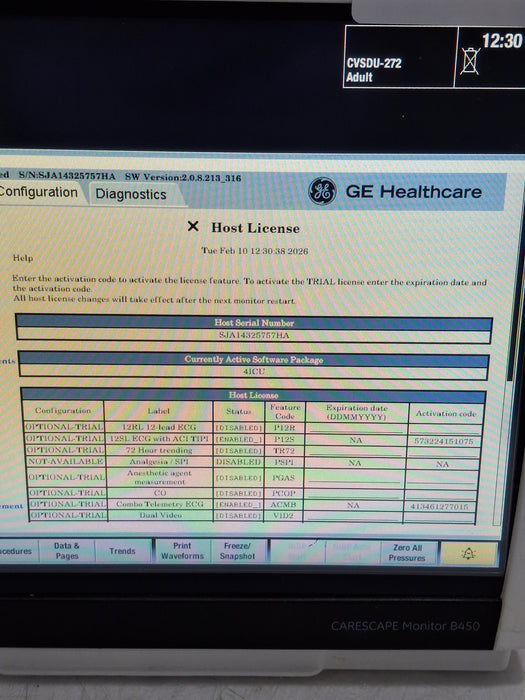Open CVSDU-272 Adult patient info area
This screenshot has width=525, height=700.
click(x=400, y=57)
